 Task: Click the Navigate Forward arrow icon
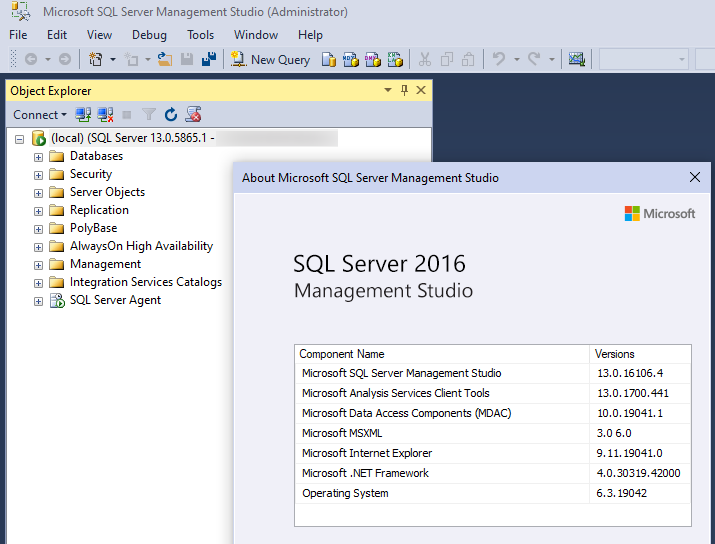tap(65, 59)
